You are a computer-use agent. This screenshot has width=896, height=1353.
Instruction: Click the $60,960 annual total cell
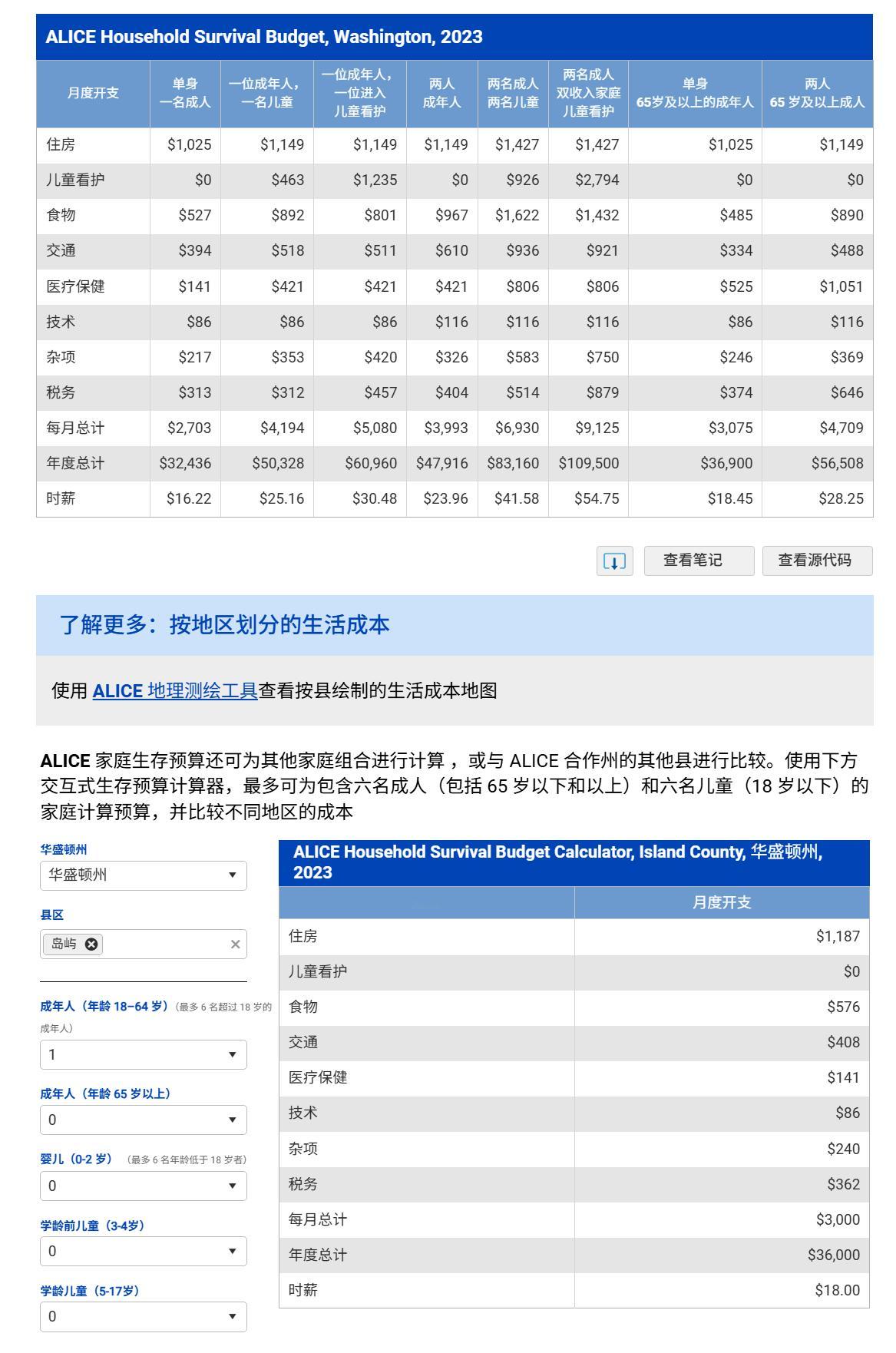point(370,463)
